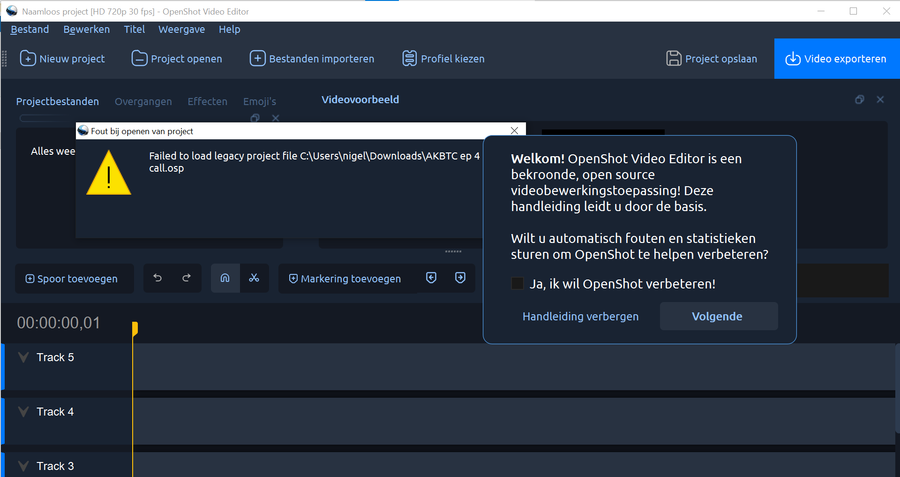The height and width of the screenshot is (477, 900).
Task: Maximize the OpenShot window
Action: point(853,11)
